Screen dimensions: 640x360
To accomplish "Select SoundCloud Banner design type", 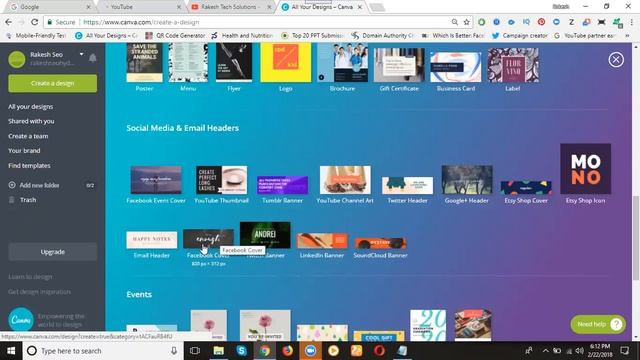I will click(380, 243).
